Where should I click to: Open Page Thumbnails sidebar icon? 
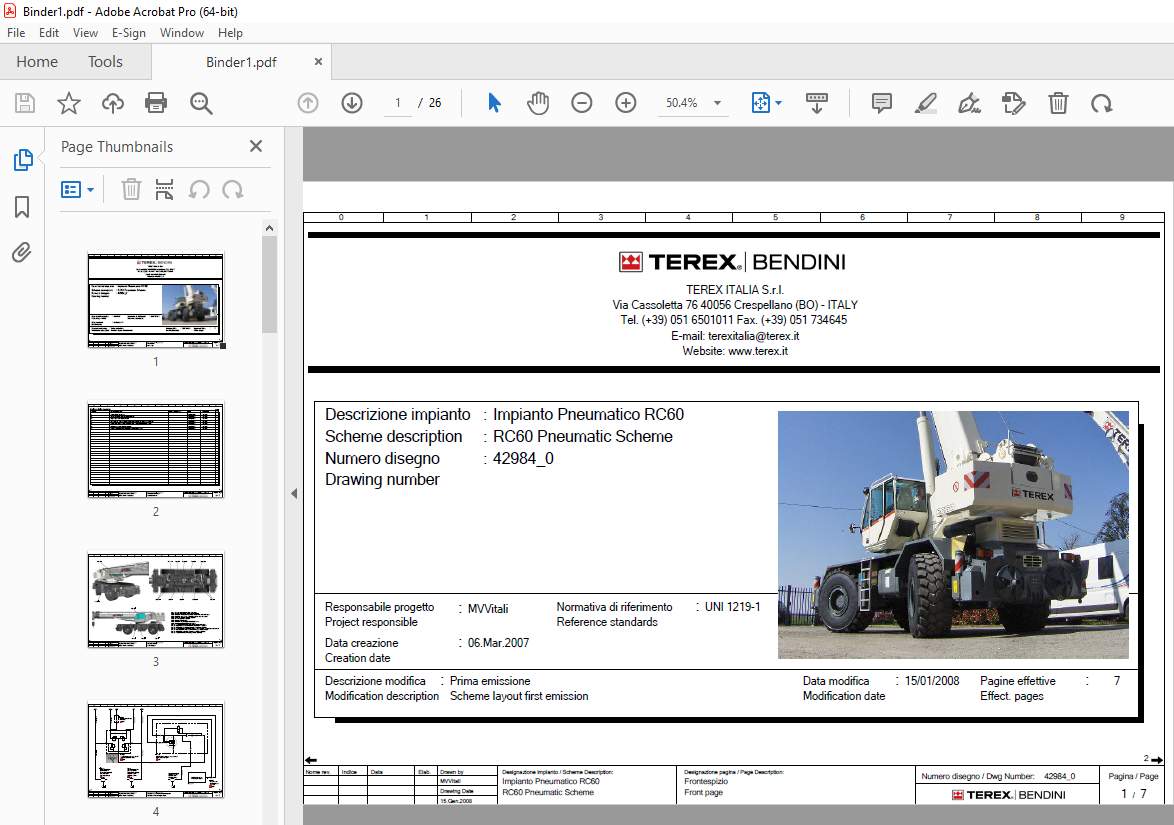[23, 159]
